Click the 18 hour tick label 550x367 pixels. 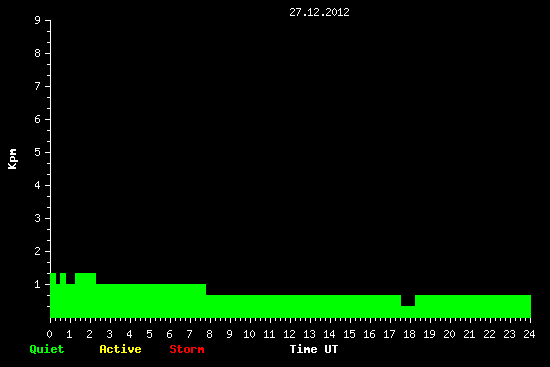(409, 334)
